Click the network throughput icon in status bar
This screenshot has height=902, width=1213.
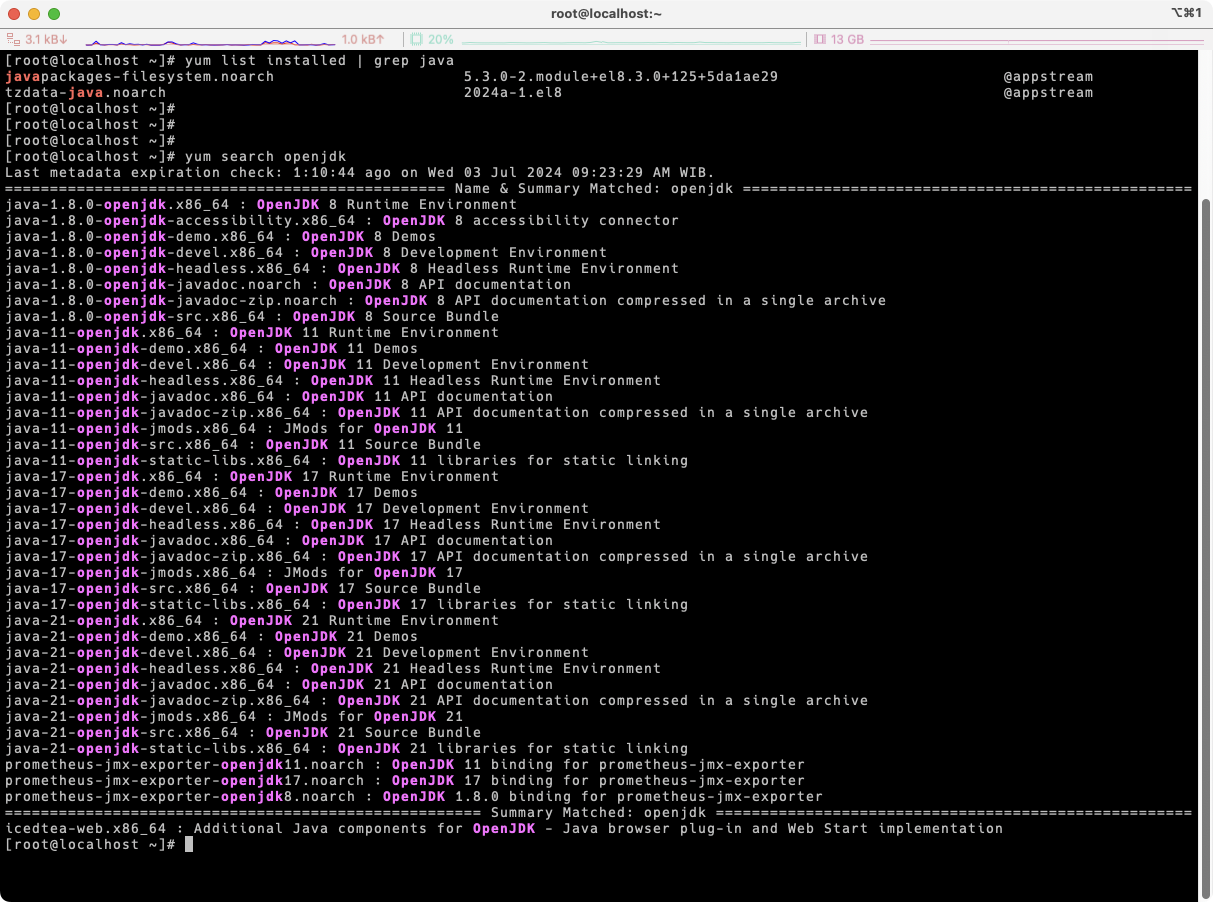[13, 39]
